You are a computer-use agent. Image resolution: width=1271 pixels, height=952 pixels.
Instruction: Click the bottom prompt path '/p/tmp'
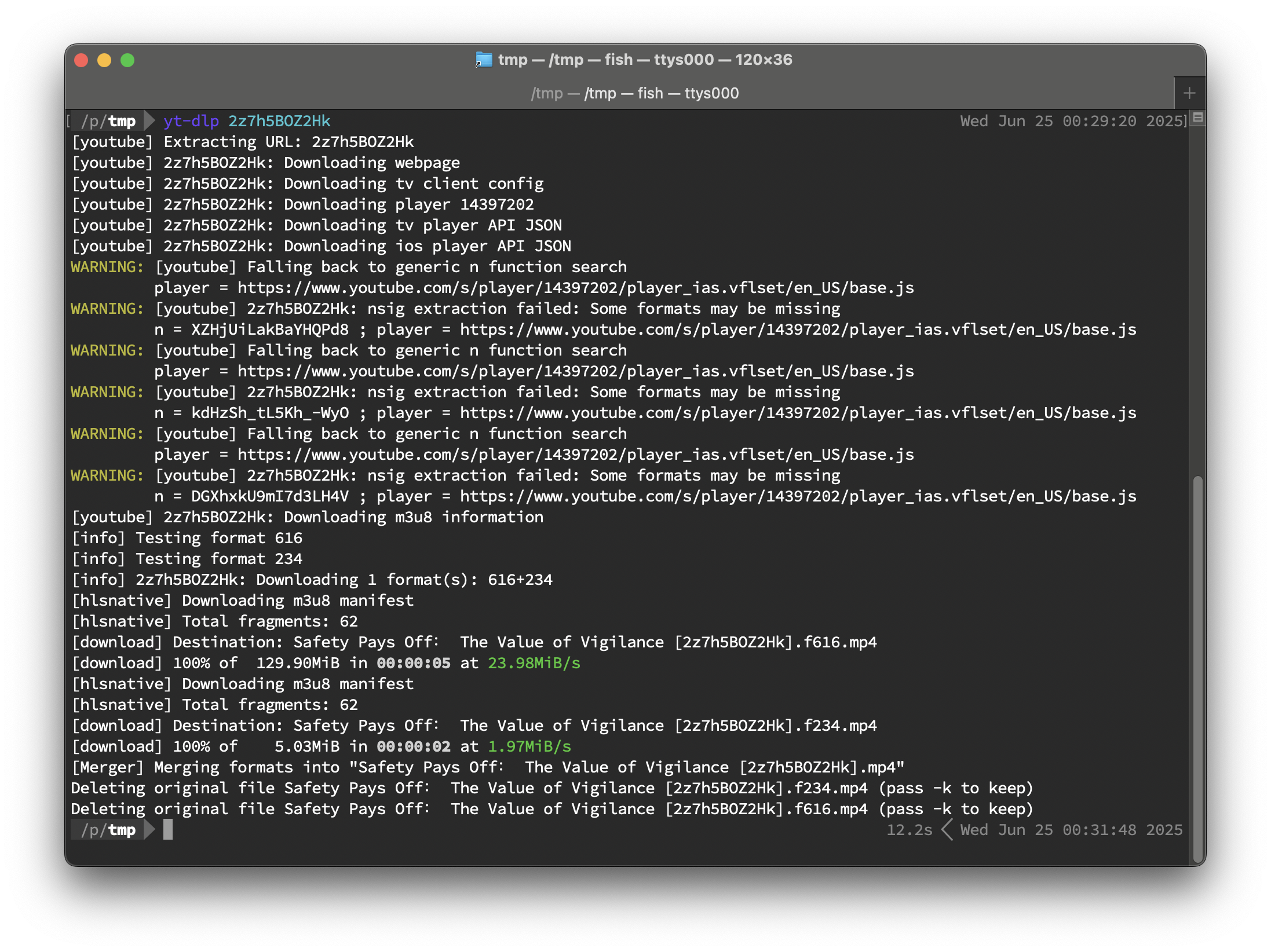(x=108, y=830)
